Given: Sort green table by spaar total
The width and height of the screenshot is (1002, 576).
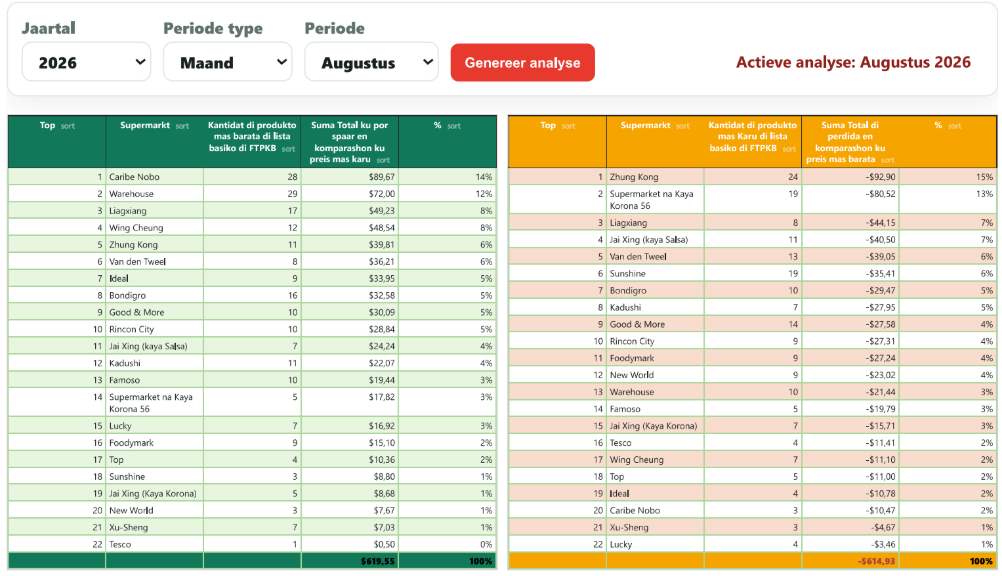Looking at the screenshot, I should (x=383, y=160).
